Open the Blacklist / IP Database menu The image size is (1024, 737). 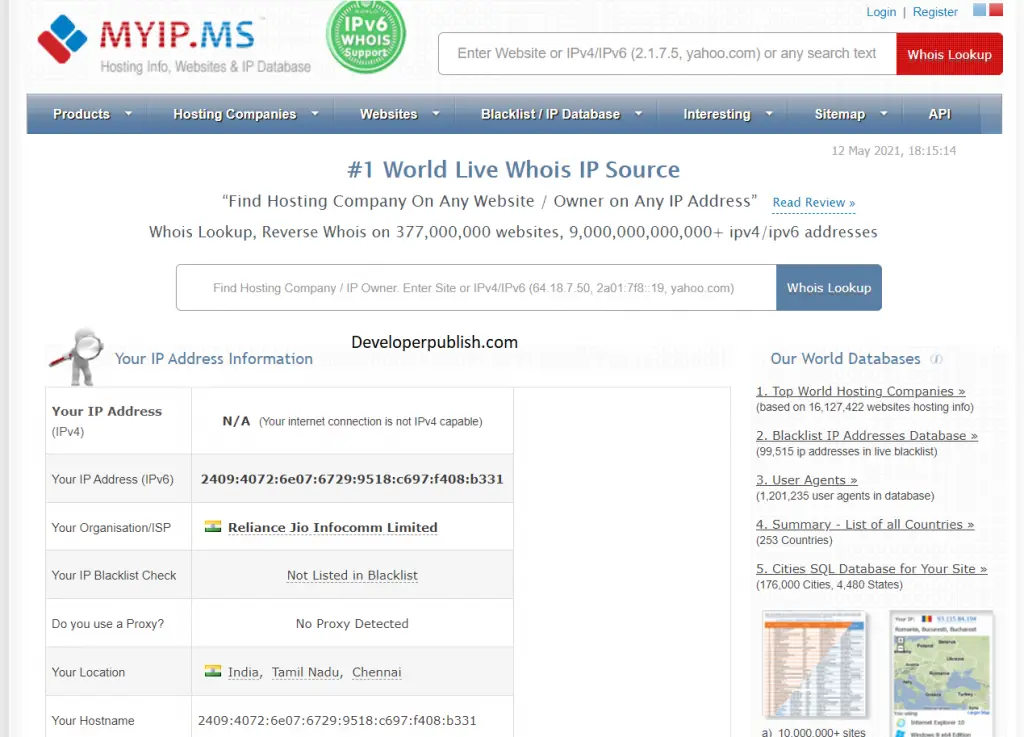pyautogui.click(x=550, y=114)
